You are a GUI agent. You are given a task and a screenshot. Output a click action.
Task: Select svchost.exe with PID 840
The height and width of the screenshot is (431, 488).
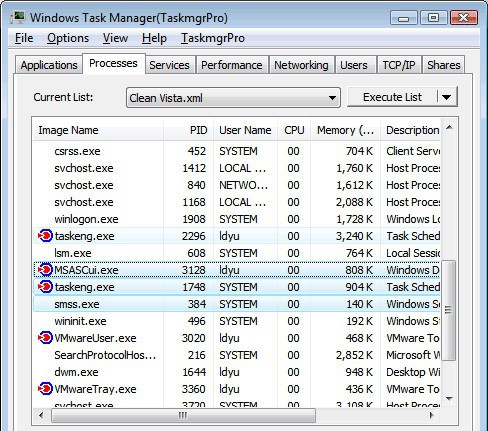tap(237, 185)
